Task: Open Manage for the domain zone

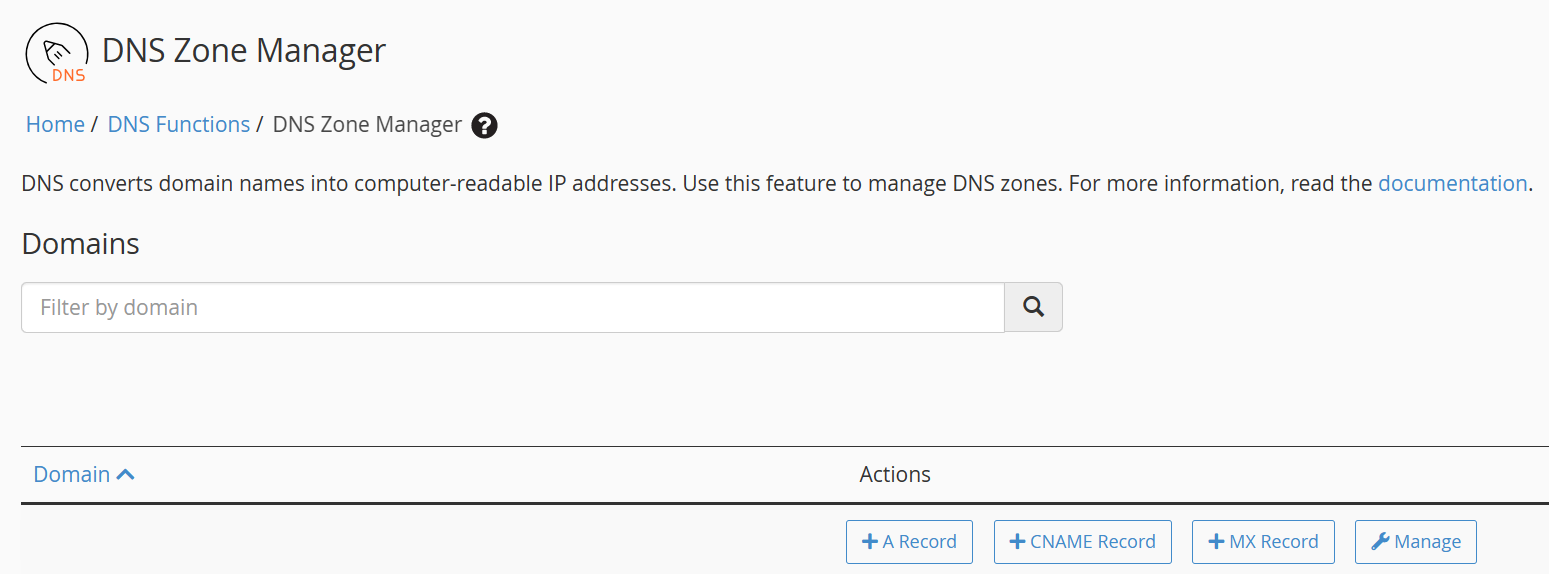Action: [1416, 541]
